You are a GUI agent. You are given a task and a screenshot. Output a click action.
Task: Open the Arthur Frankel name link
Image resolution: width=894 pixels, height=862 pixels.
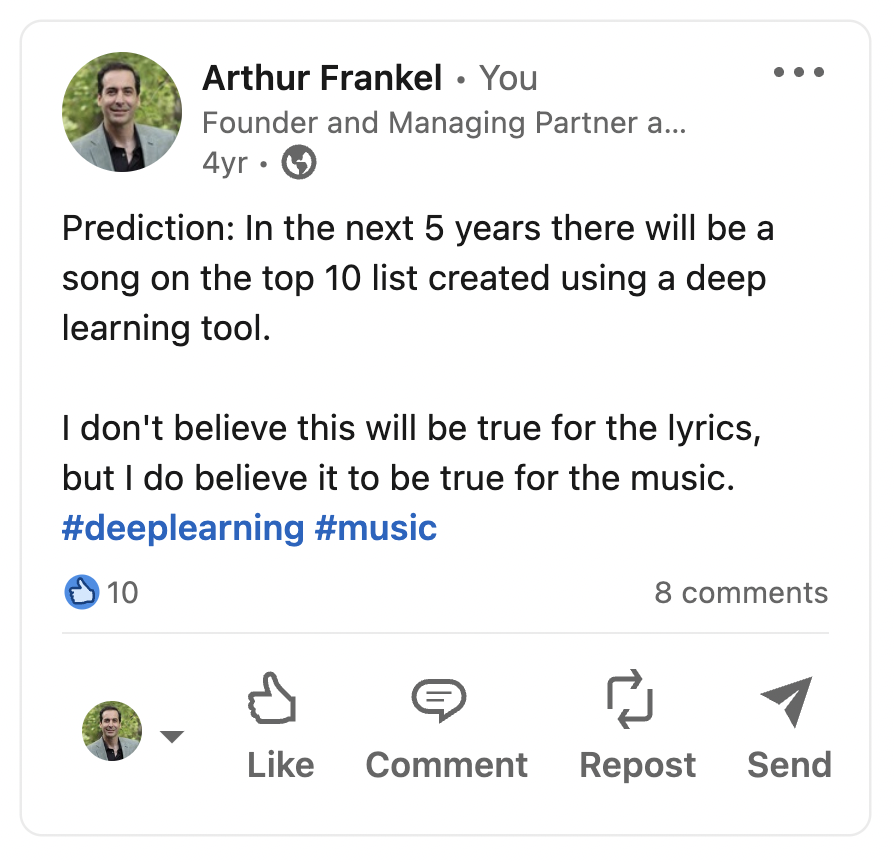pos(322,77)
